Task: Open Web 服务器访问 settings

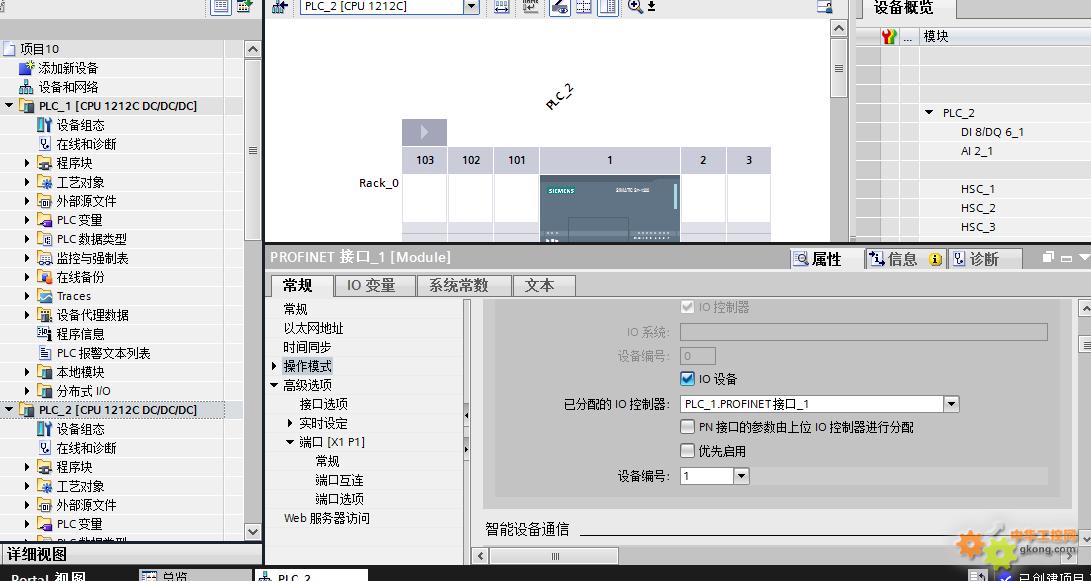Action: (326, 518)
